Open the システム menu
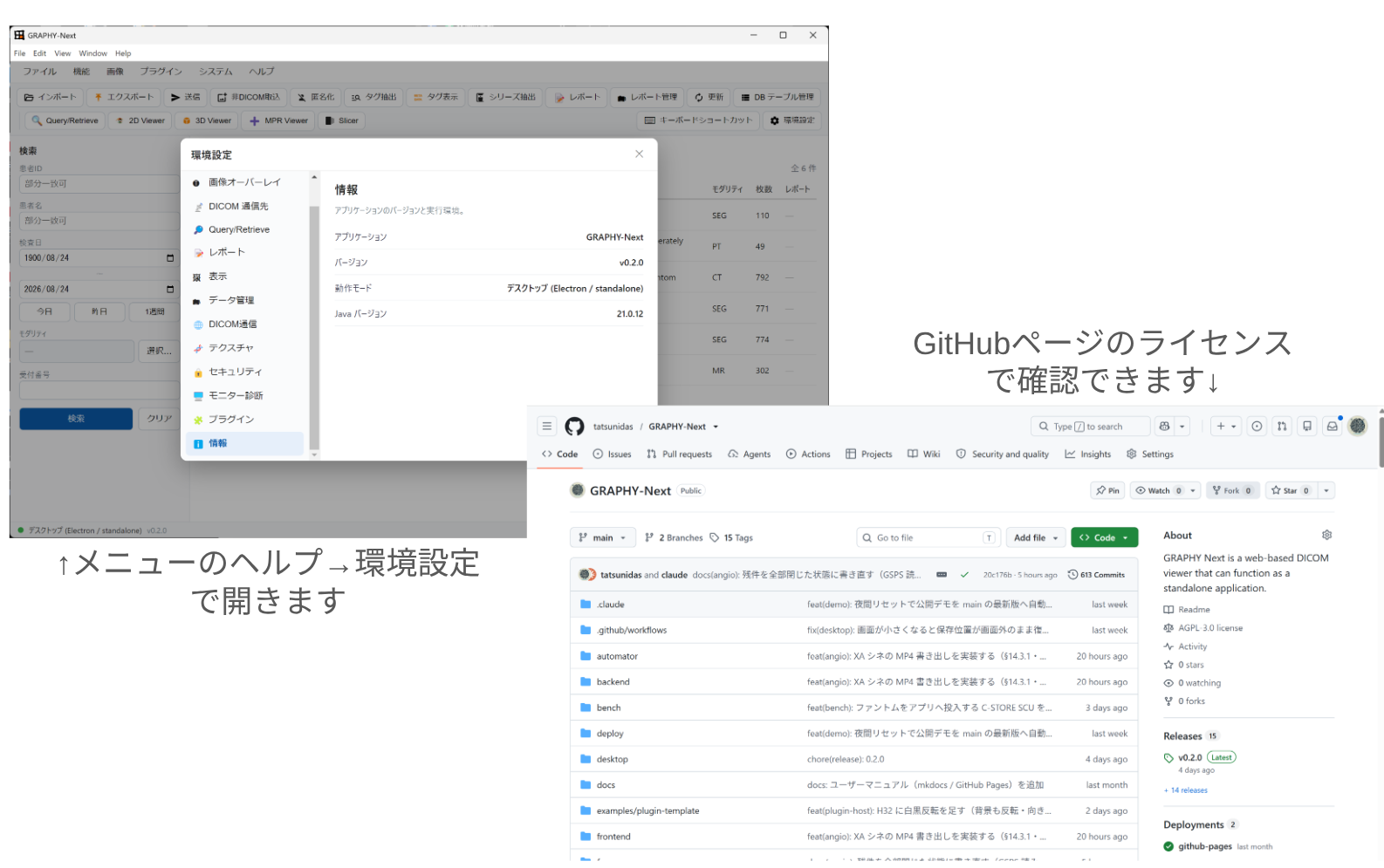 pos(216,72)
